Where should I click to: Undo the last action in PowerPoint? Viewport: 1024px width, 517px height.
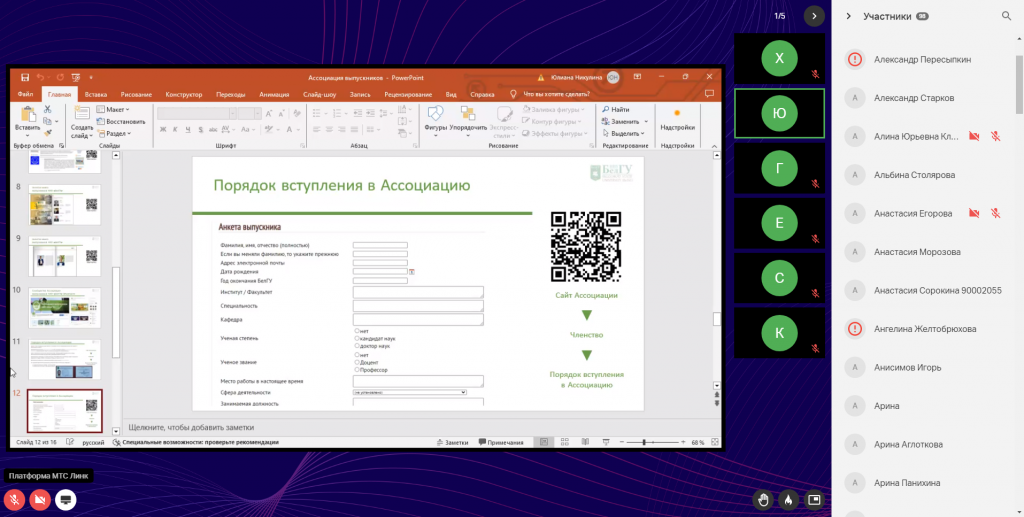pyautogui.click(x=40, y=77)
